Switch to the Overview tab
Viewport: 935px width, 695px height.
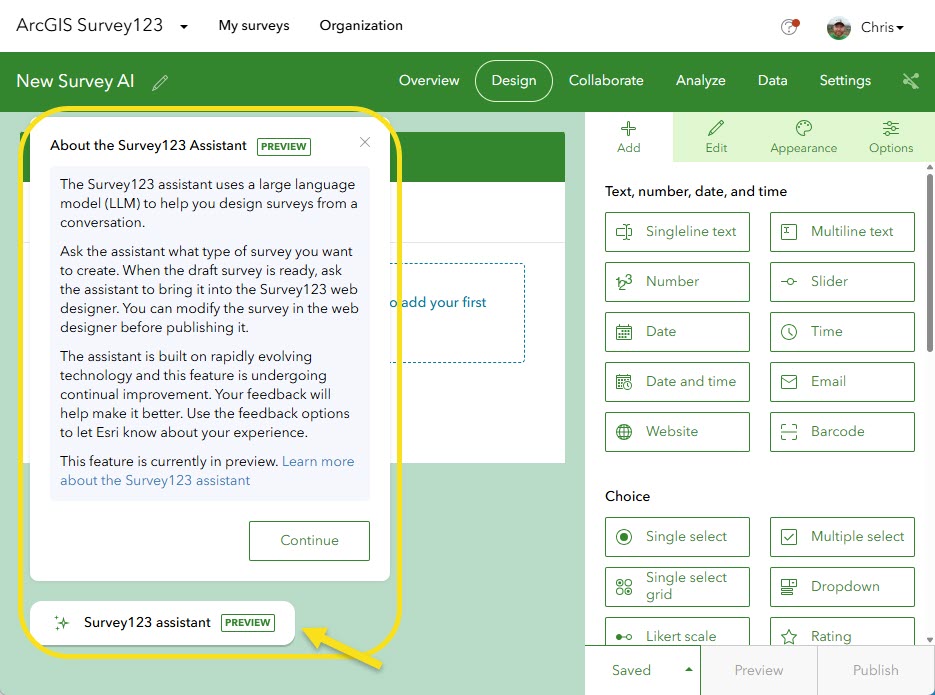click(x=429, y=80)
